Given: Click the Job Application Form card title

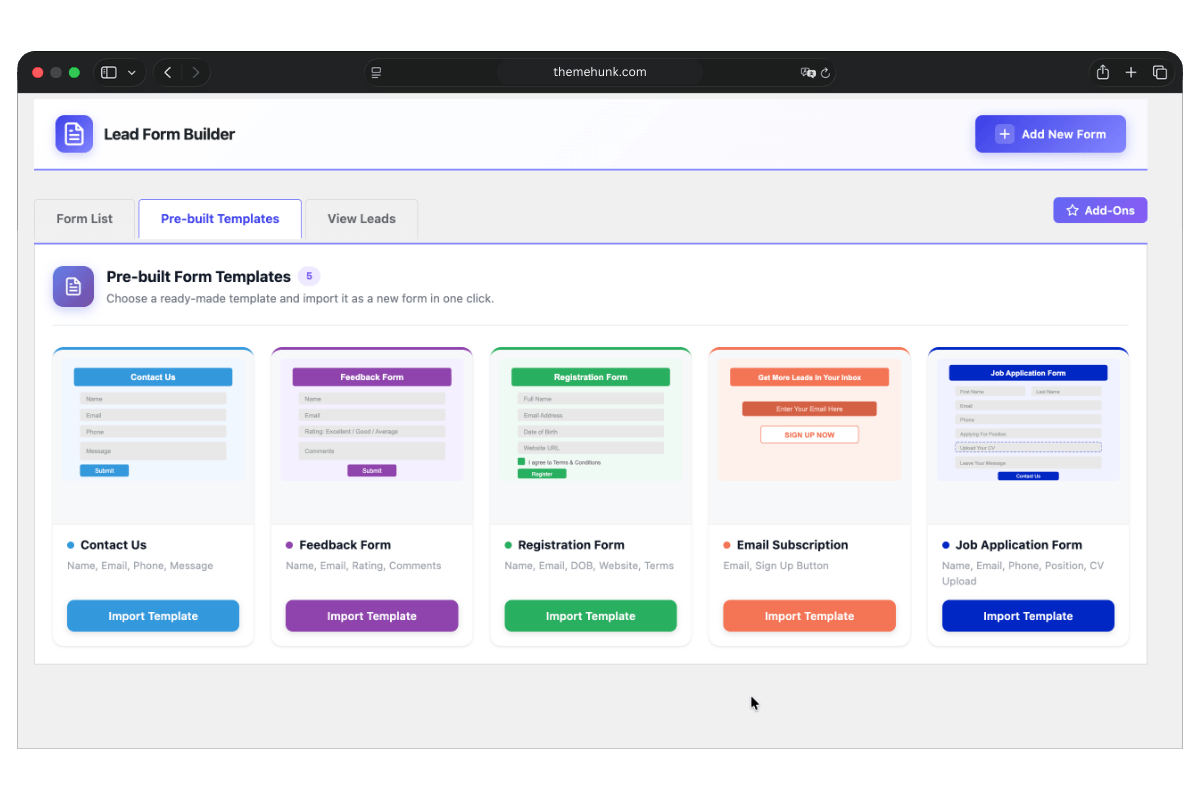Looking at the screenshot, I should (1019, 545).
